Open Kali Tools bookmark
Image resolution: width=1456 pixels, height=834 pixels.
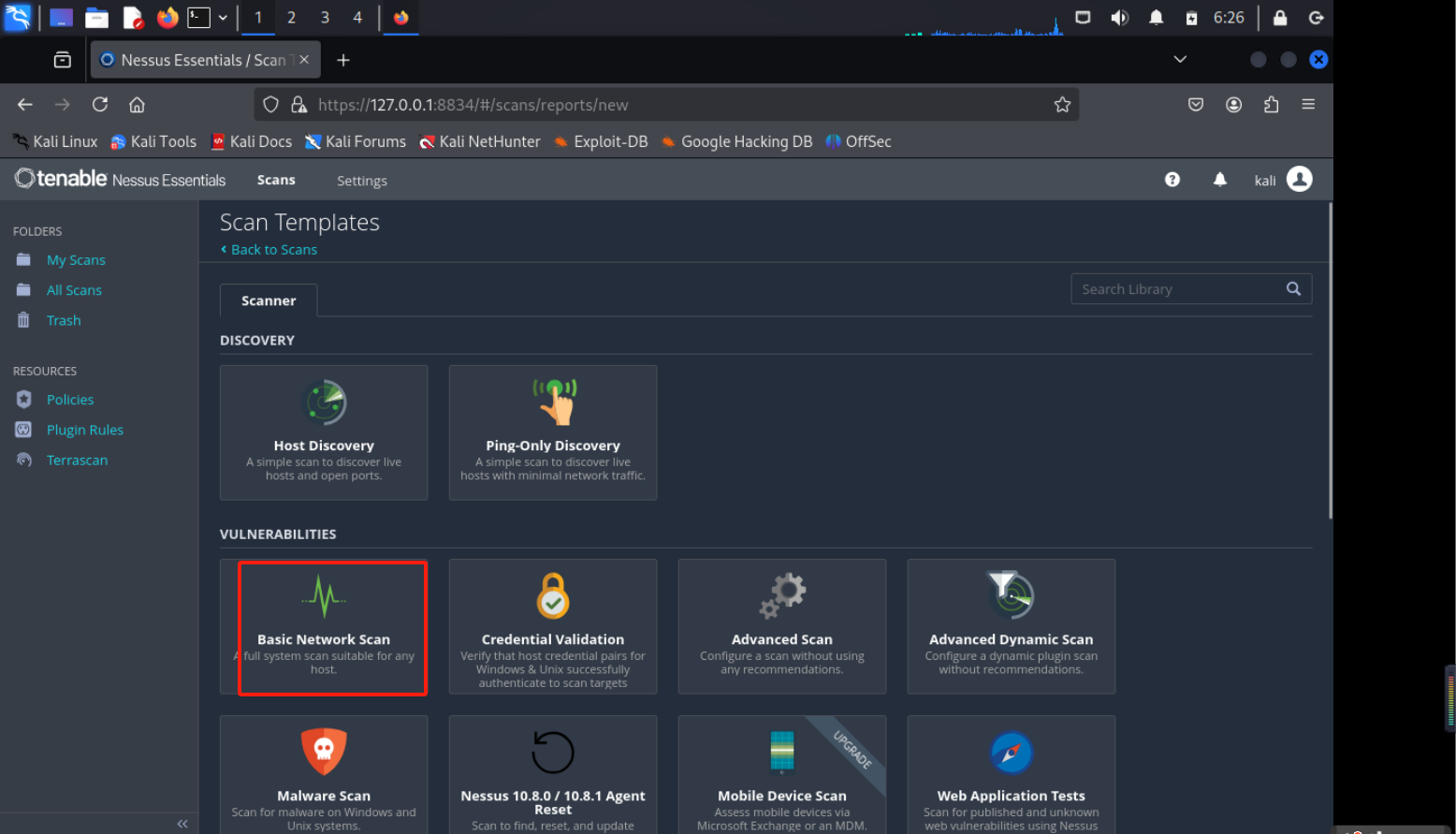click(153, 141)
